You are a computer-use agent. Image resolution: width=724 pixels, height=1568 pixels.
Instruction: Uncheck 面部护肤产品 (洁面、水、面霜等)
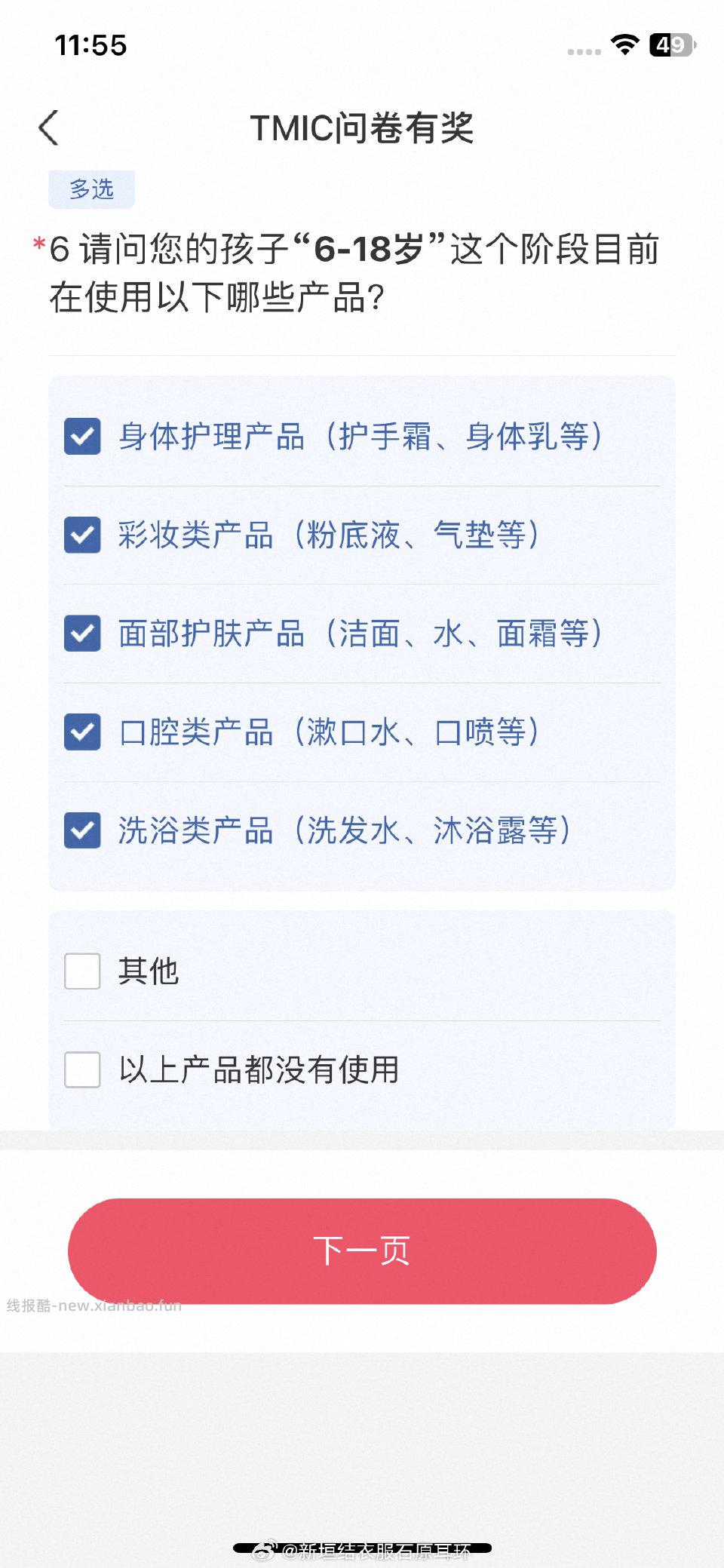82,634
